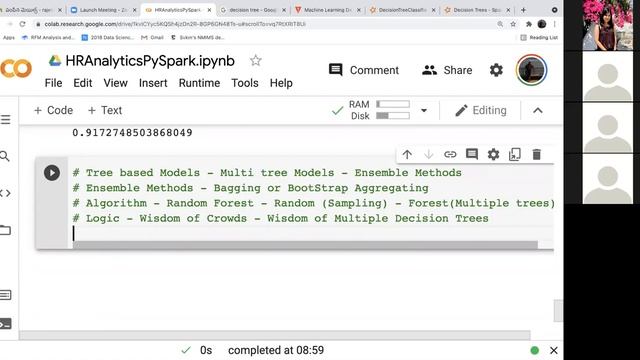Screen dimensions: 640x360
Task: Click Disk usage bar
Action: (x=393, y=116)
